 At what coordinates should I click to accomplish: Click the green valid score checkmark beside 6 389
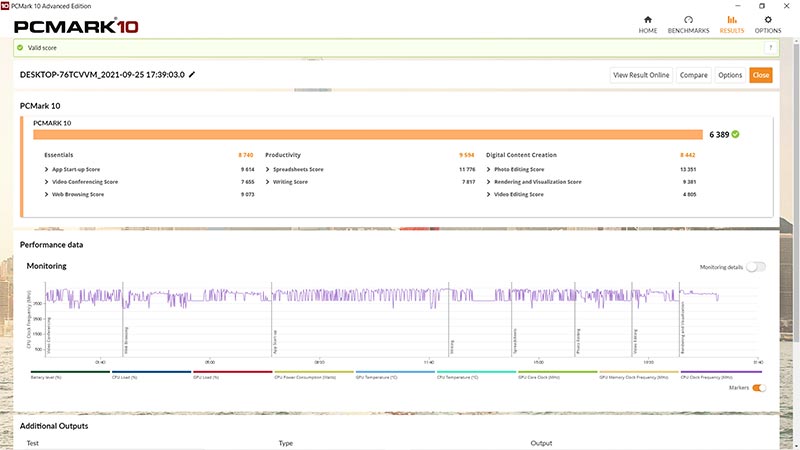pyautogui.click(x=735, y=133)
